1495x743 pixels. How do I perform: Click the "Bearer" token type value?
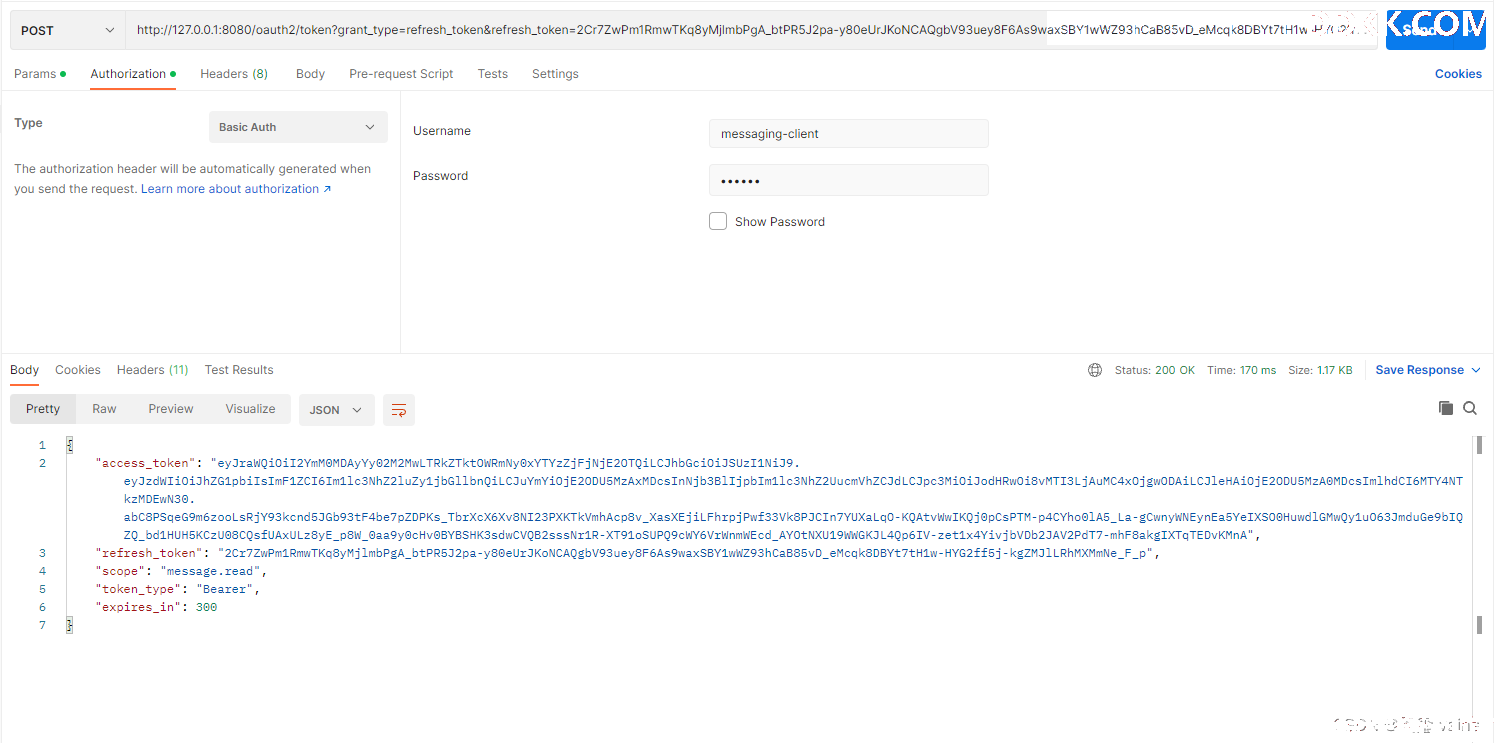coord(225,589)
